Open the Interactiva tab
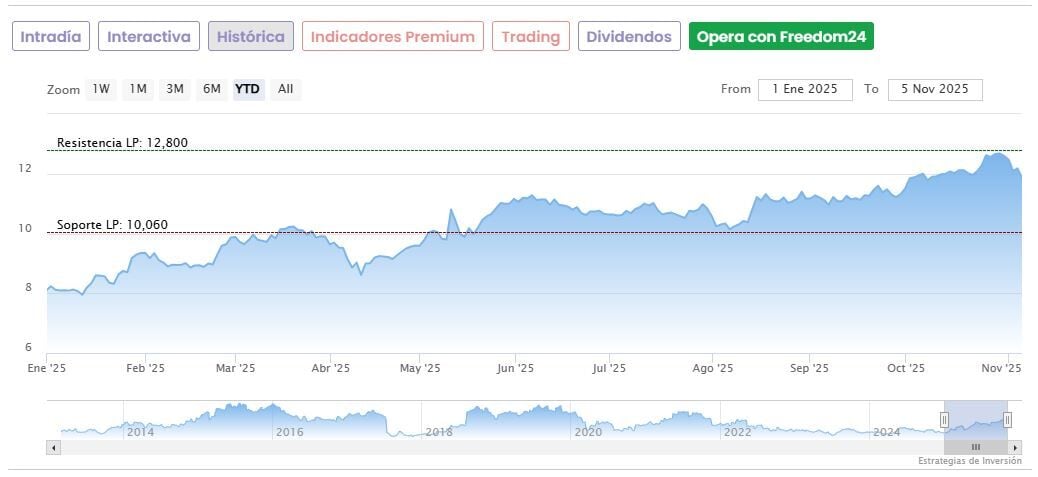This screenshot has width=1038, height=477. tap(149, 37)
